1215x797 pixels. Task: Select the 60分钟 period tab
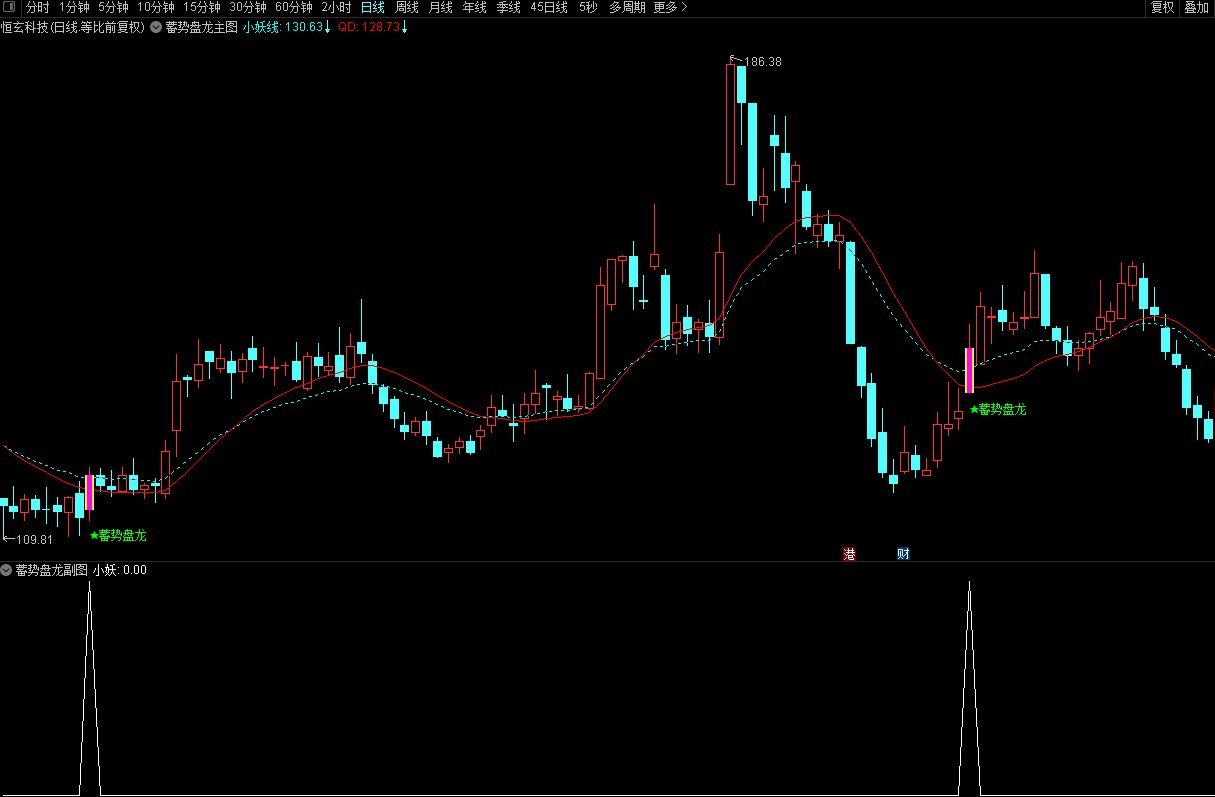tap(293, 7)
